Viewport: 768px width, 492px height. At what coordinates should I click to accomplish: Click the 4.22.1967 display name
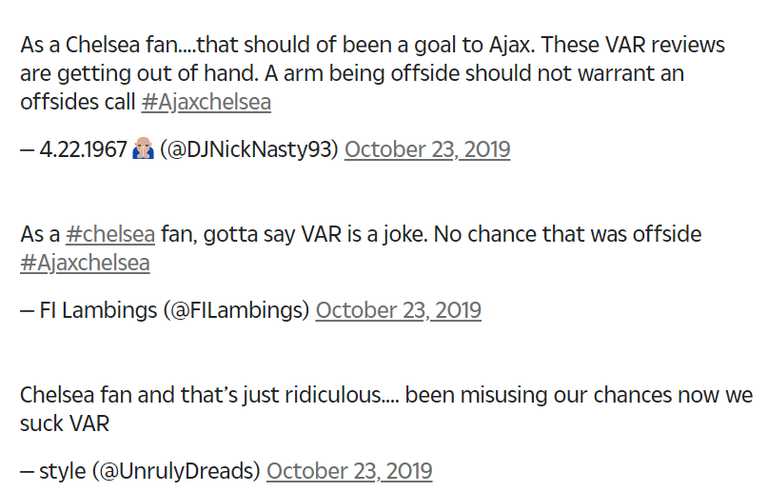(x=83, y=150)
